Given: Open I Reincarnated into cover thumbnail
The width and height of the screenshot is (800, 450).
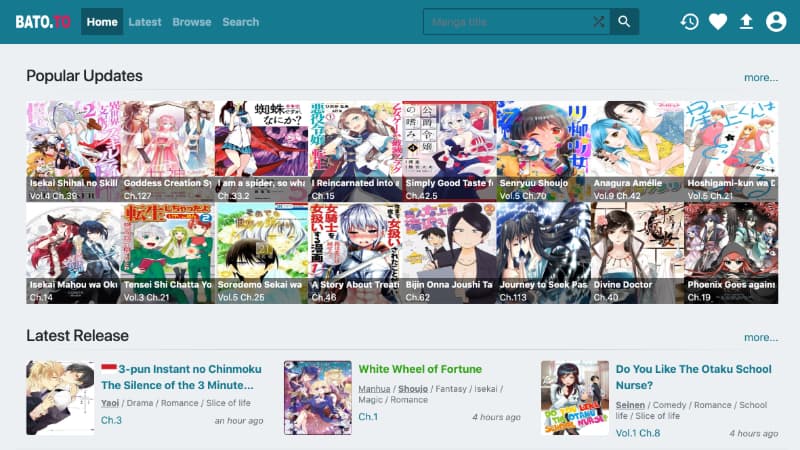Looking at the screenshot, I should pos(355,151).
